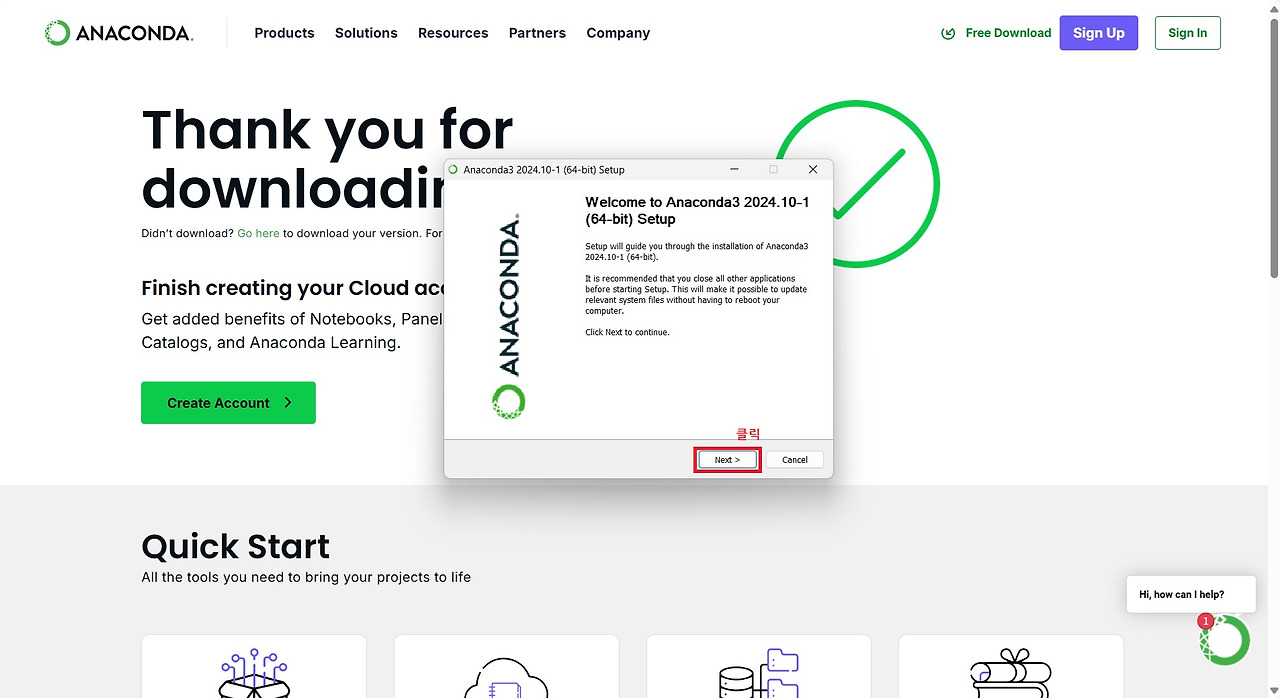Screen dimensions: 1280x698
Task: Minimize the Anaconda3 Setup window
Action: (x=734, y=170)
